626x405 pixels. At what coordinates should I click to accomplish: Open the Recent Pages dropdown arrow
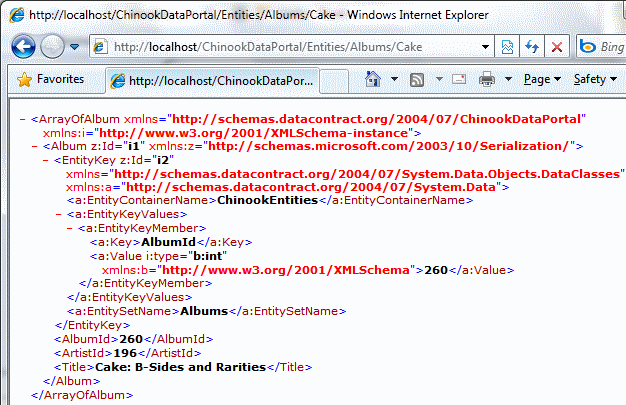(x=76, y=47)
